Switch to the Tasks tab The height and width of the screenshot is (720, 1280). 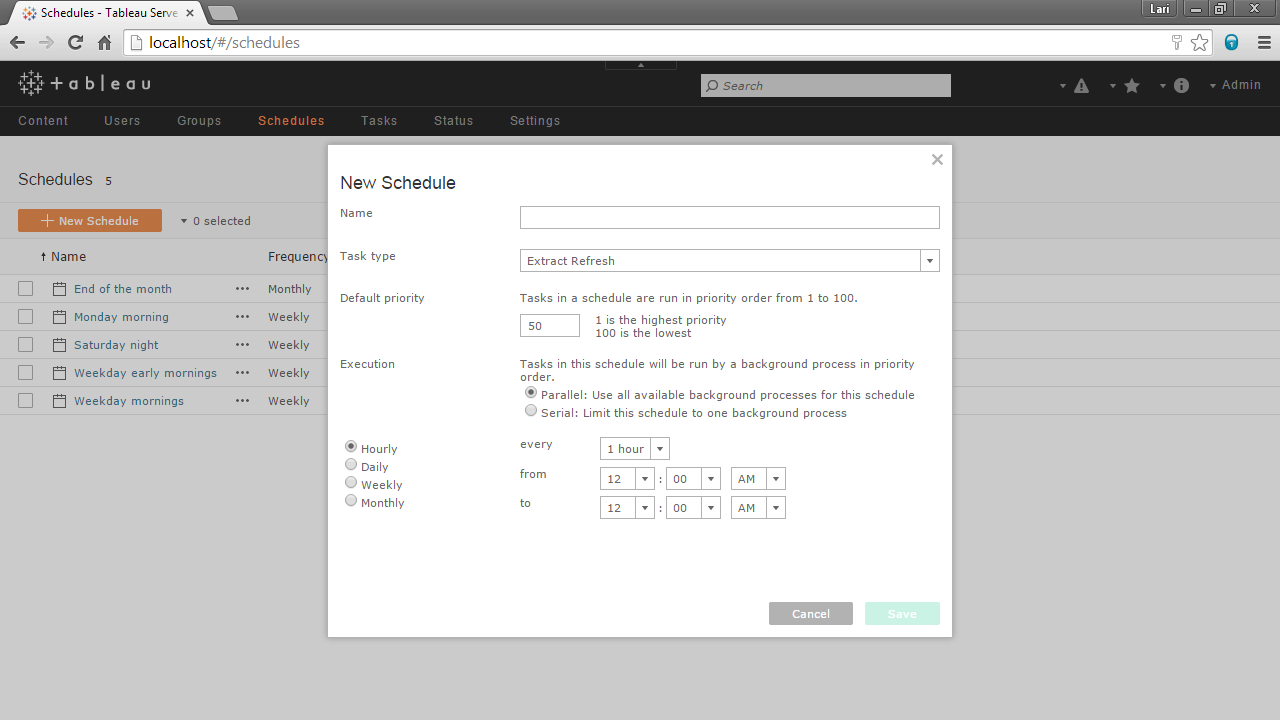379,121
